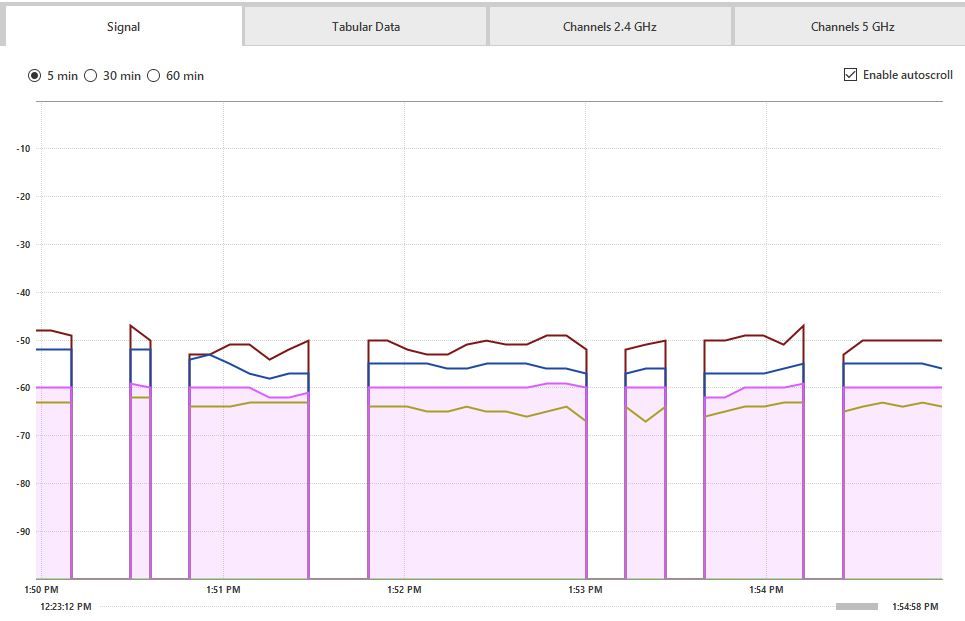
Task: Open the Channels 5 GHz tab
Action: pos(852,27)
